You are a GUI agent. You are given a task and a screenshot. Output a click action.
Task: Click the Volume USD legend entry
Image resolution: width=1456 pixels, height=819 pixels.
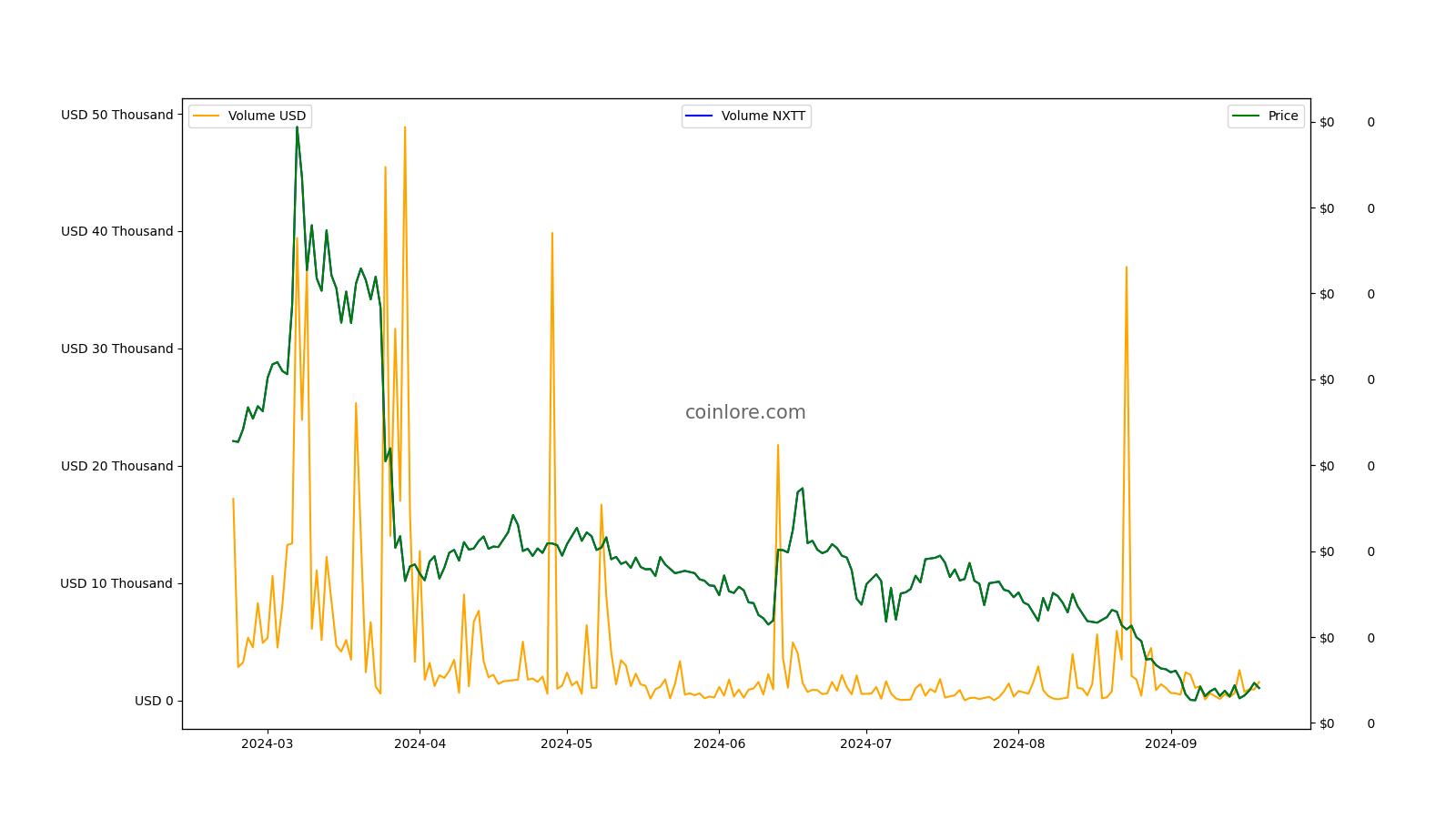[249, 116]
